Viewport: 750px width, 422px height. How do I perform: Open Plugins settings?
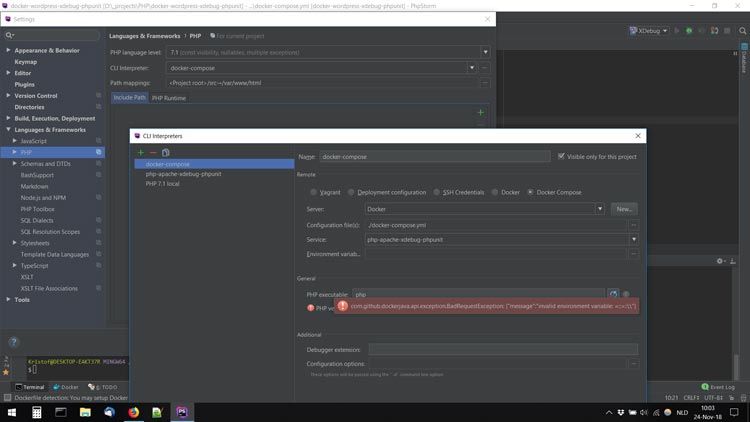24,84
